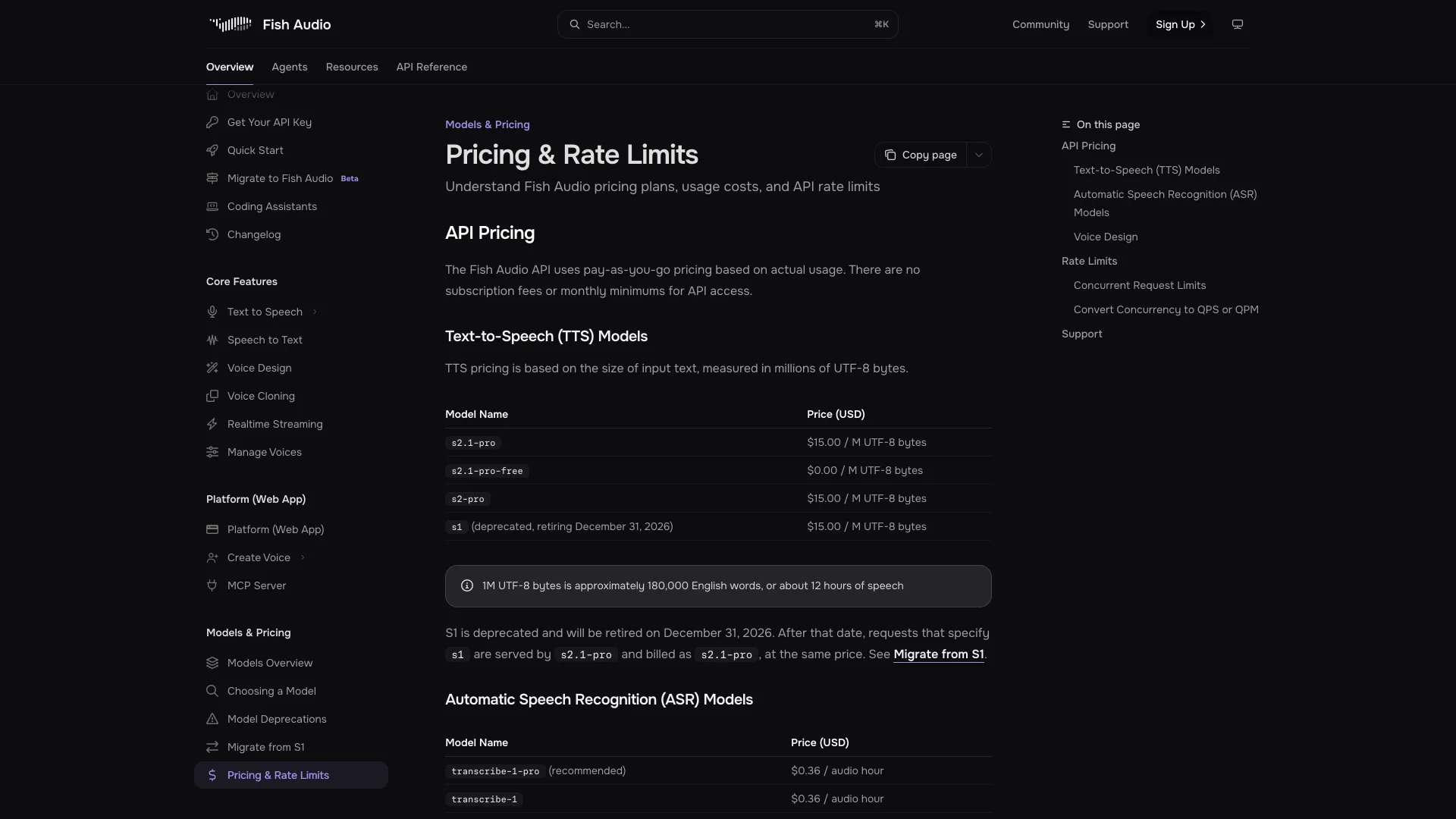1456x819 pixels.
Task: Go to Choosing a Model page
Action: click(271, 691)
